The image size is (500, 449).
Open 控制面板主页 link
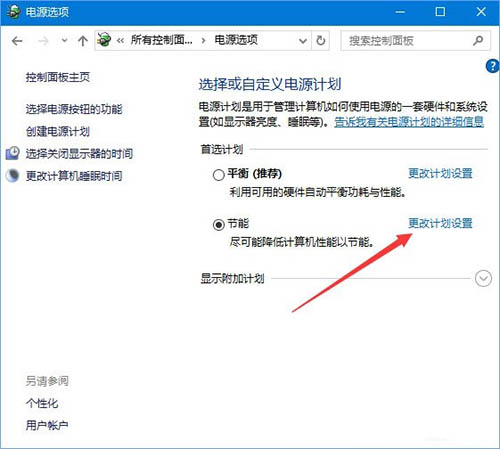pos(58,77)
